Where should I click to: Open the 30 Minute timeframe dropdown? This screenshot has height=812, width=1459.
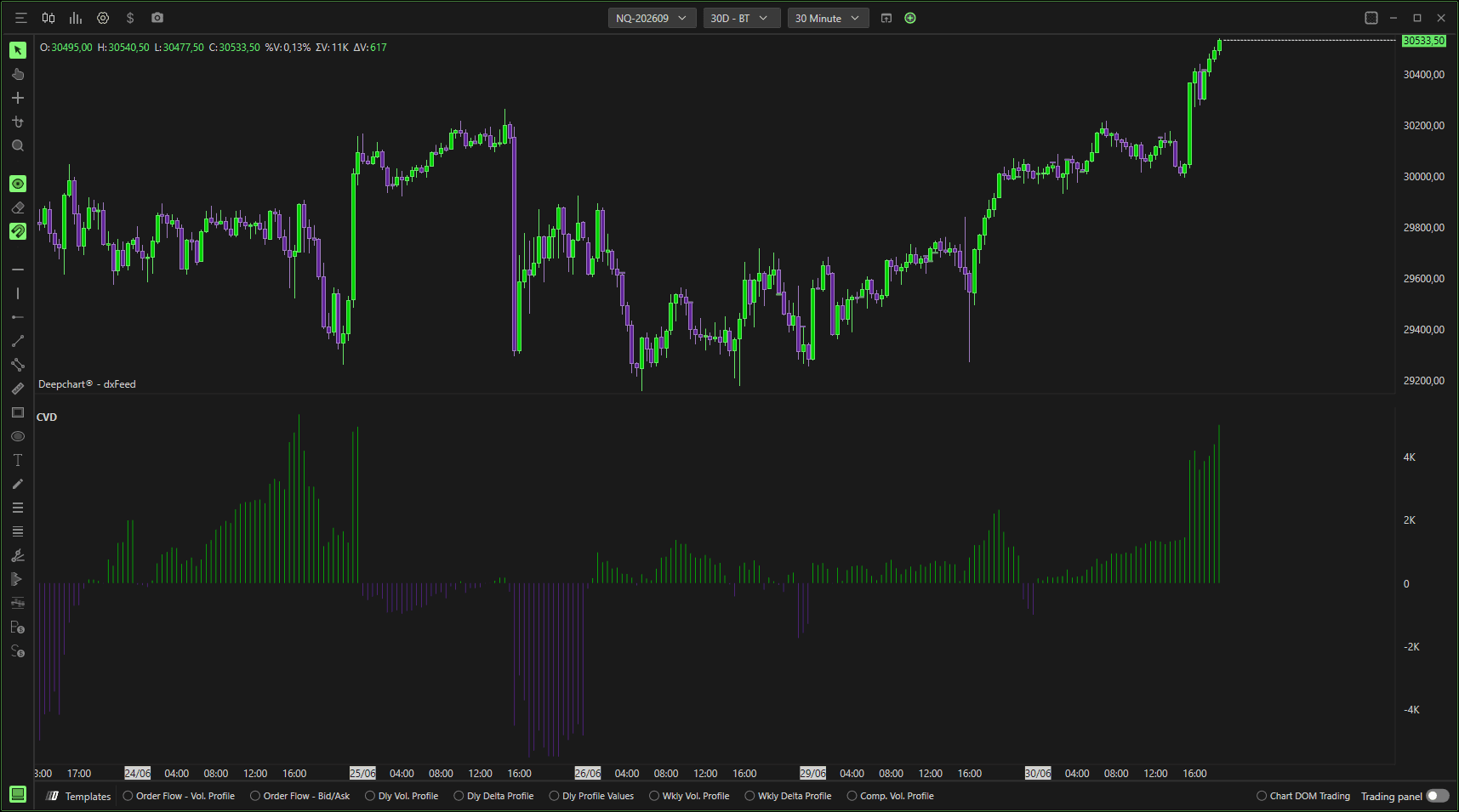pos(828,18)
